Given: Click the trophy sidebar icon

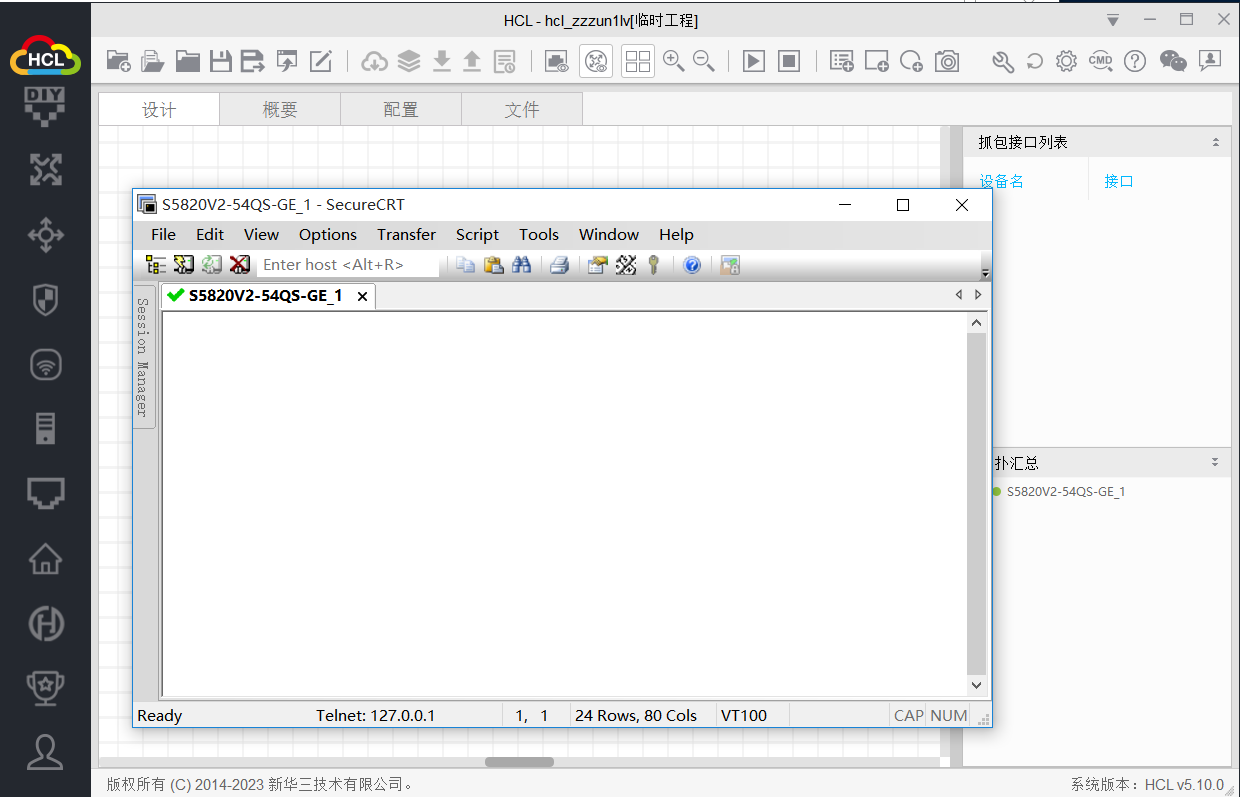Looking at the screenshot, I should click(x=45, y=686).
